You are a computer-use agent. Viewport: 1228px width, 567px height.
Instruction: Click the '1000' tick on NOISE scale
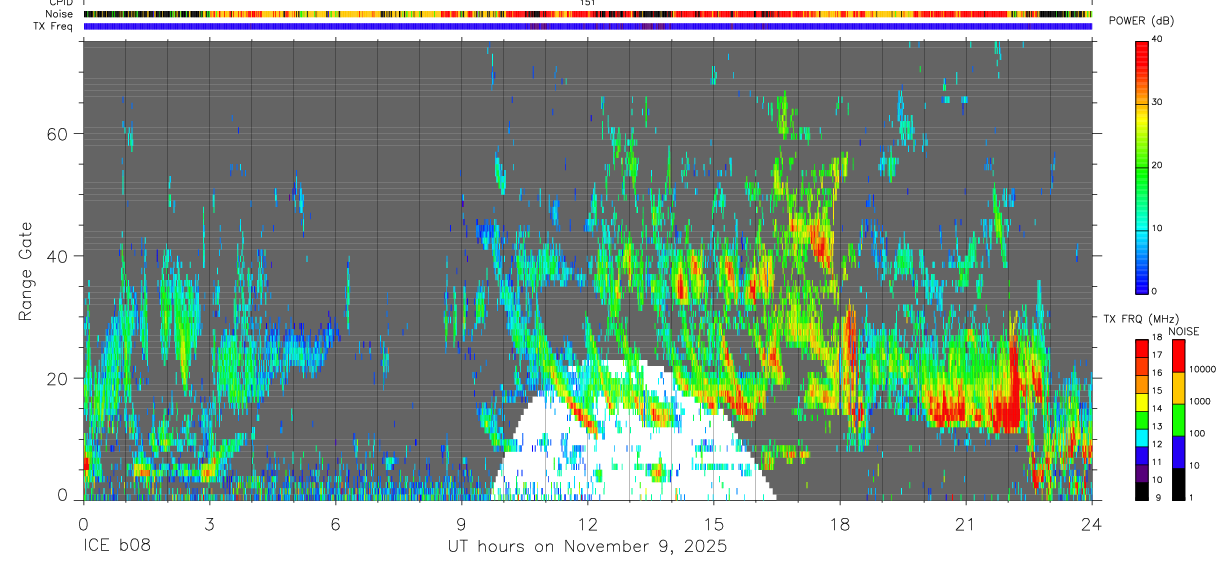[x=1201, y=402]
